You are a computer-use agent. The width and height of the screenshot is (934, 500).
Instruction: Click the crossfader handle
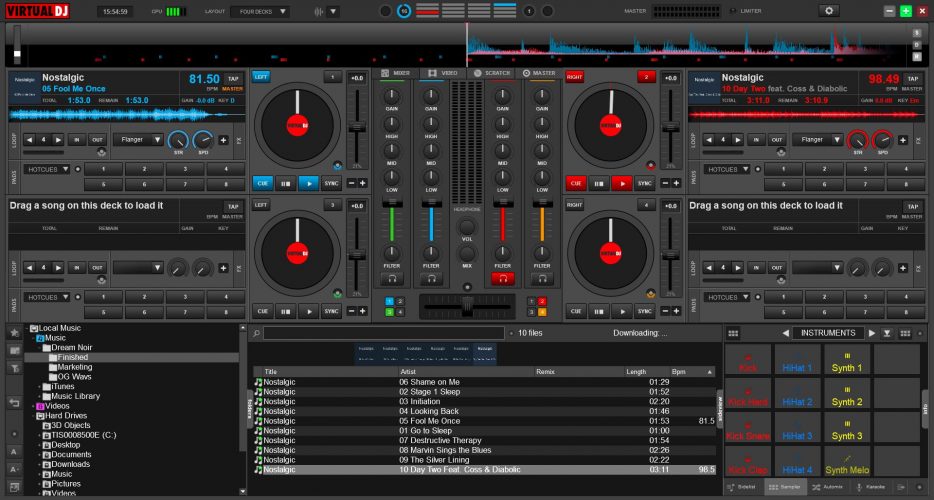click(x=467, y=307)
